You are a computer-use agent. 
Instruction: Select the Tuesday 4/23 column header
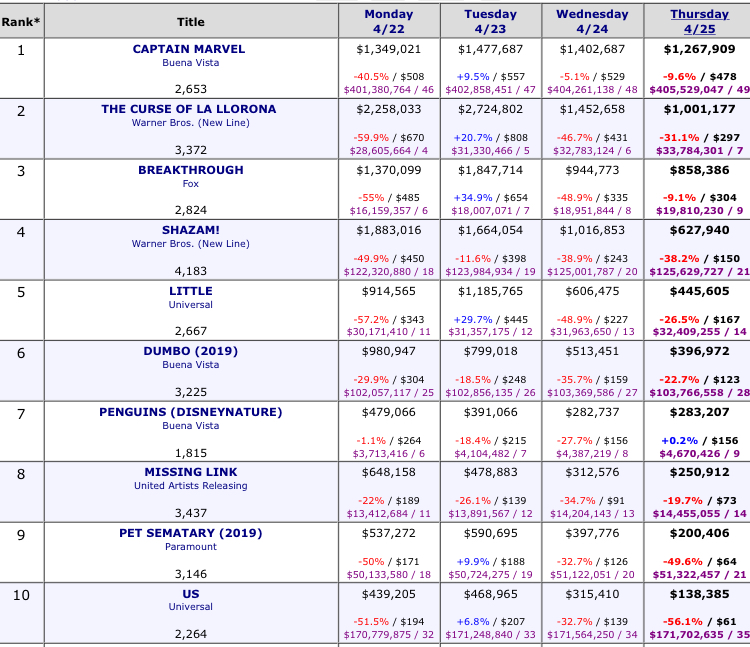click(490, 21)
